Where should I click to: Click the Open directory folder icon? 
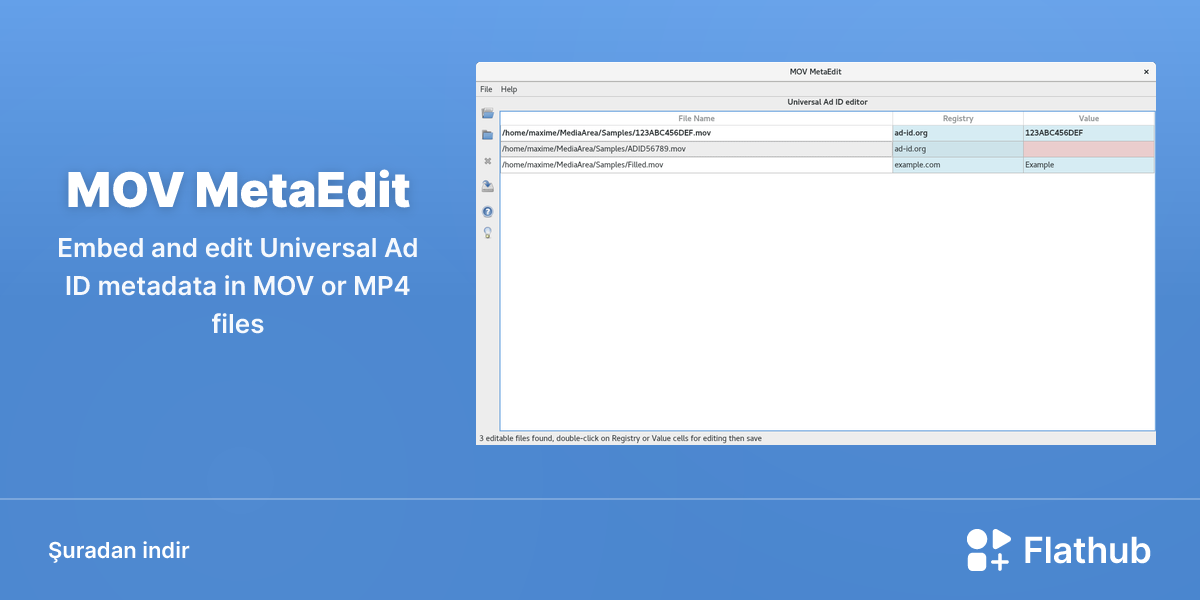(x=487, y=135)
